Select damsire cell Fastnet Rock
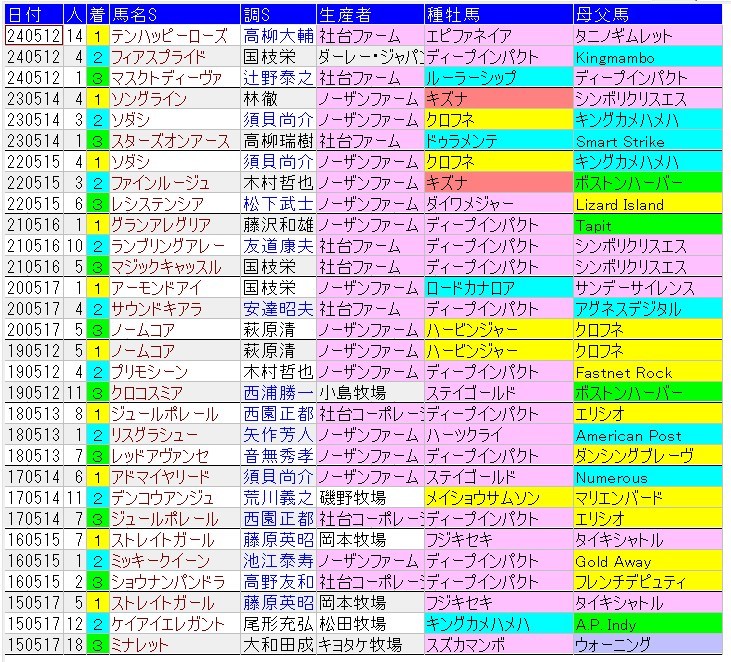 [648, 372]
